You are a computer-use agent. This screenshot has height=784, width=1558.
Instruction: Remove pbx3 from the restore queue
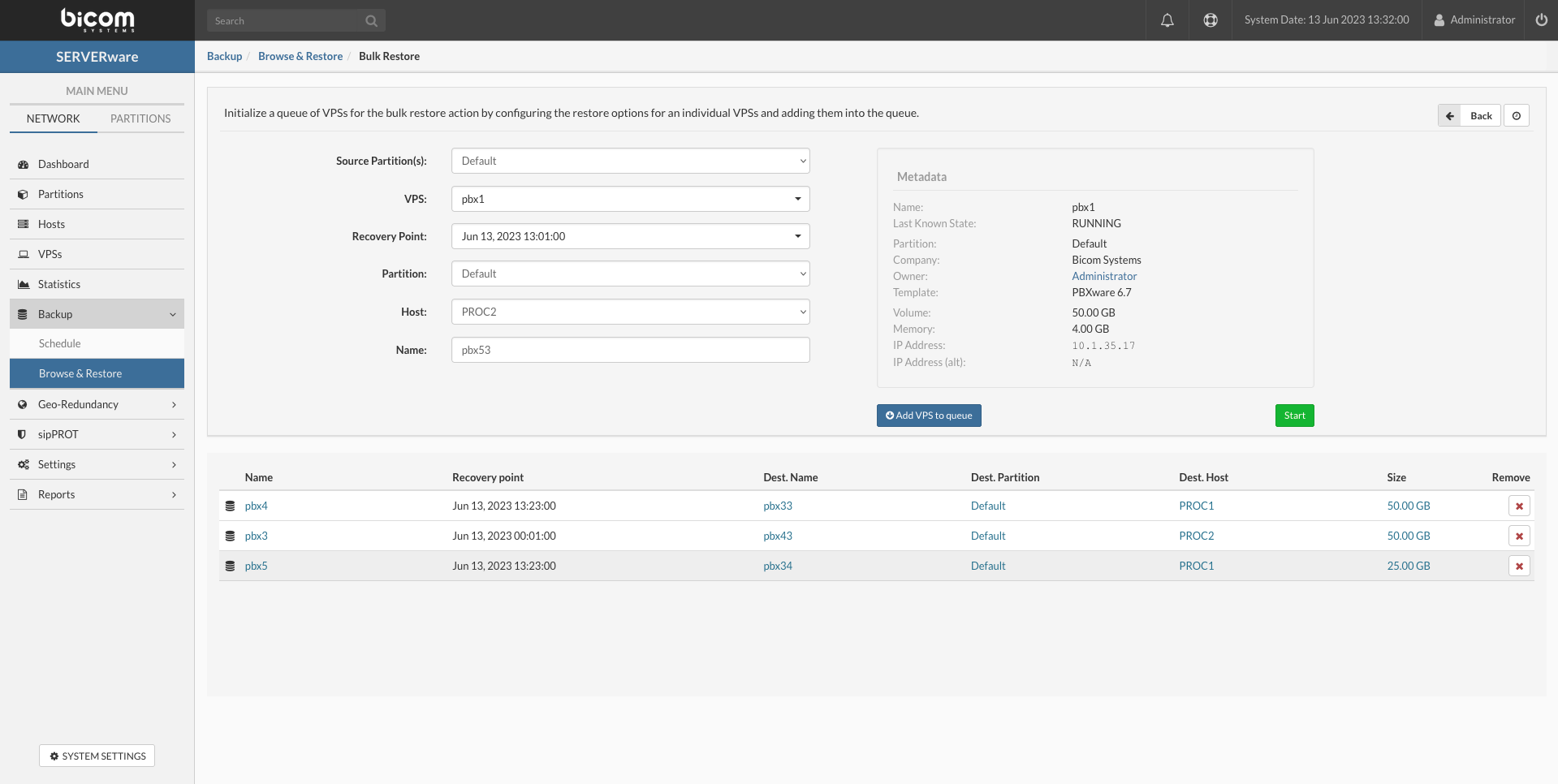1518,536
